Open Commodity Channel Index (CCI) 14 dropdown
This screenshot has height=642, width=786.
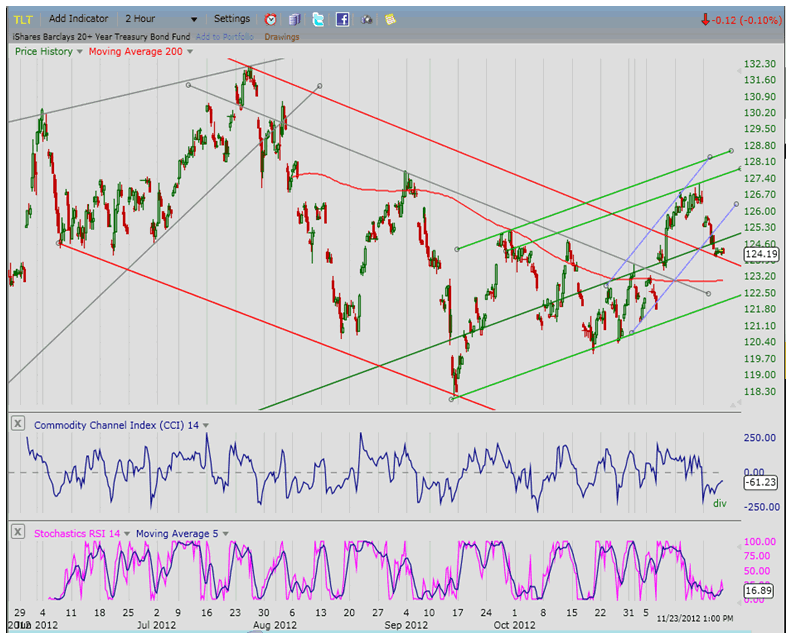206,425
